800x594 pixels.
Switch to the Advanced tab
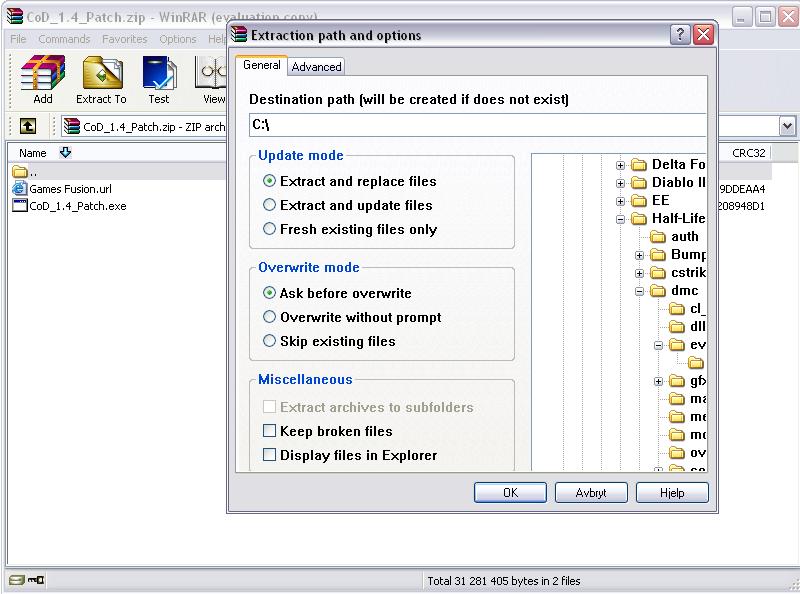click(x=316, y=67)
